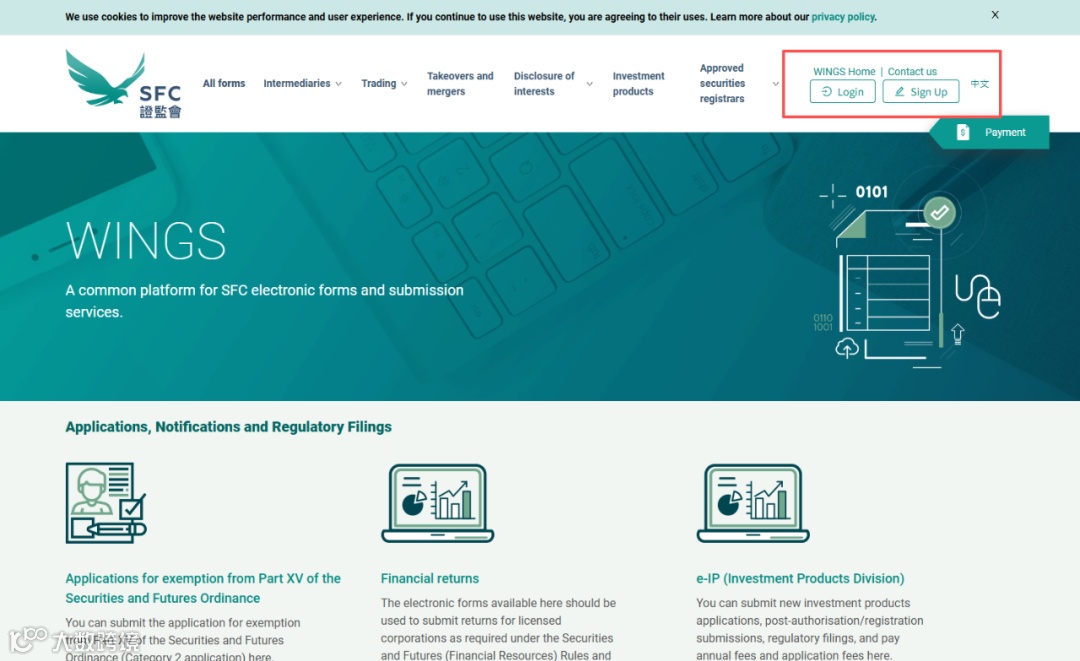The width and height of the screenshot is (1080, 661).
Task: Open Takeovers and mergers menu
Action: point(460,83)
